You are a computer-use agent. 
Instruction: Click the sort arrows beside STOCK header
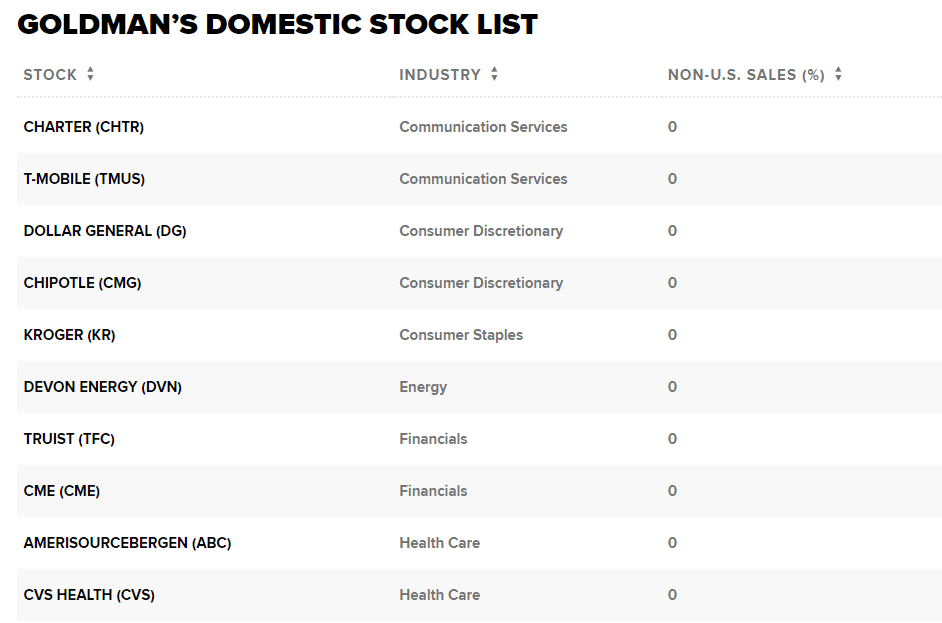pyautogui.click(x=90, y=74)
